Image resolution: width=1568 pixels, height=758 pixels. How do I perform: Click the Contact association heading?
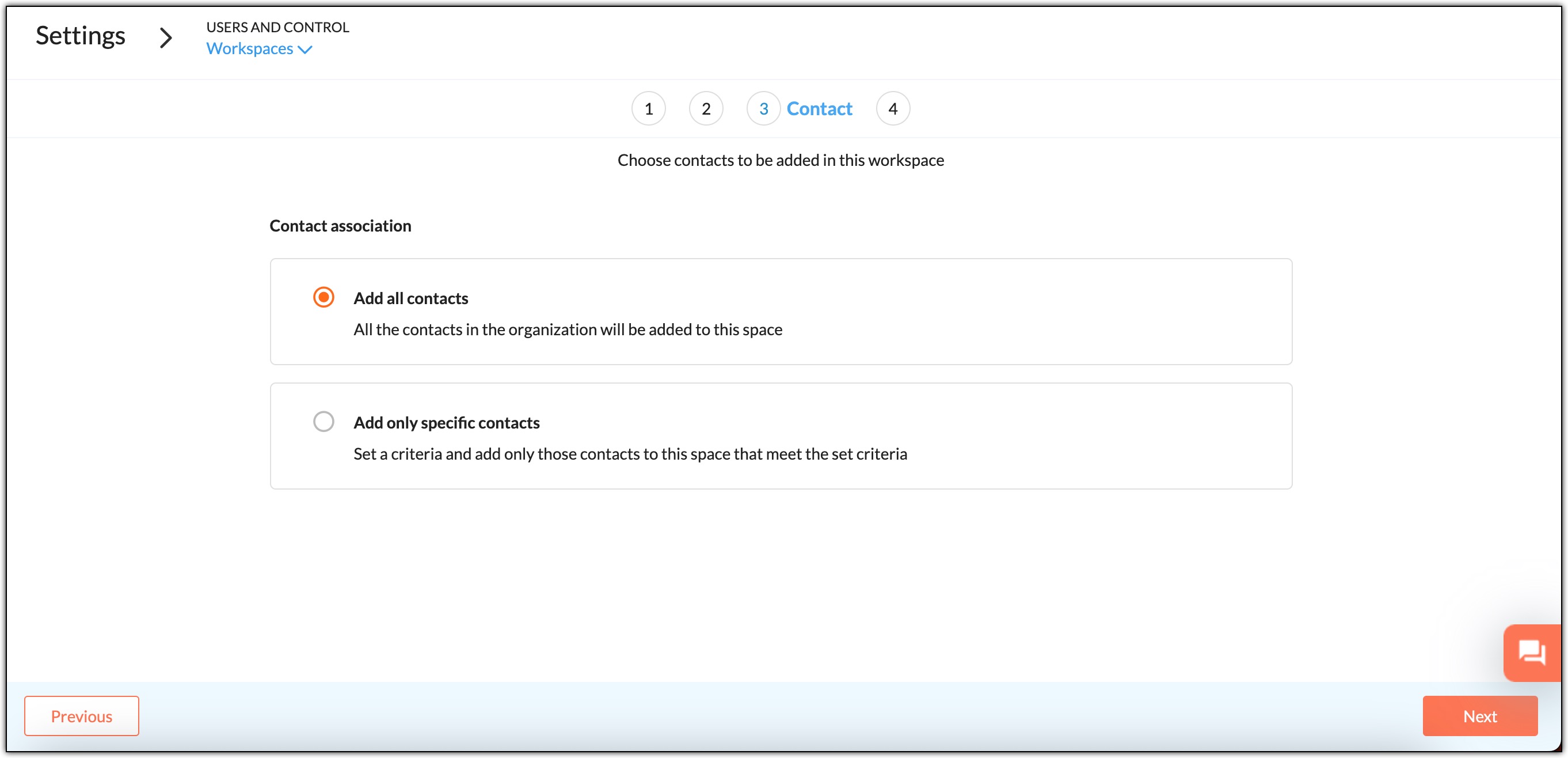[x=340, y=226]
